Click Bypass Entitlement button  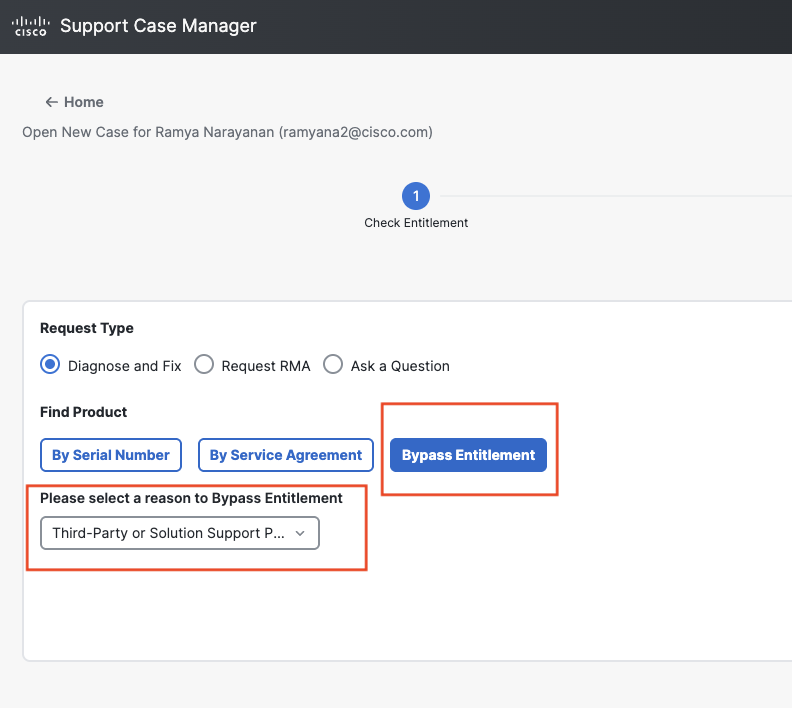tap(468, 455)
